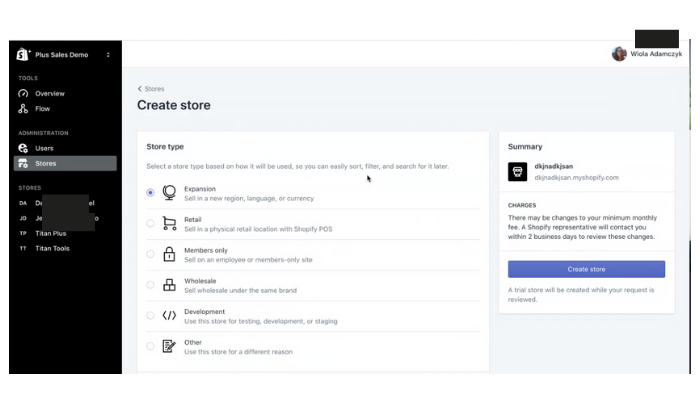This screenshot has width=700, height=420.
Task: Select the Other radio button
Action: (x=150, y=346)
